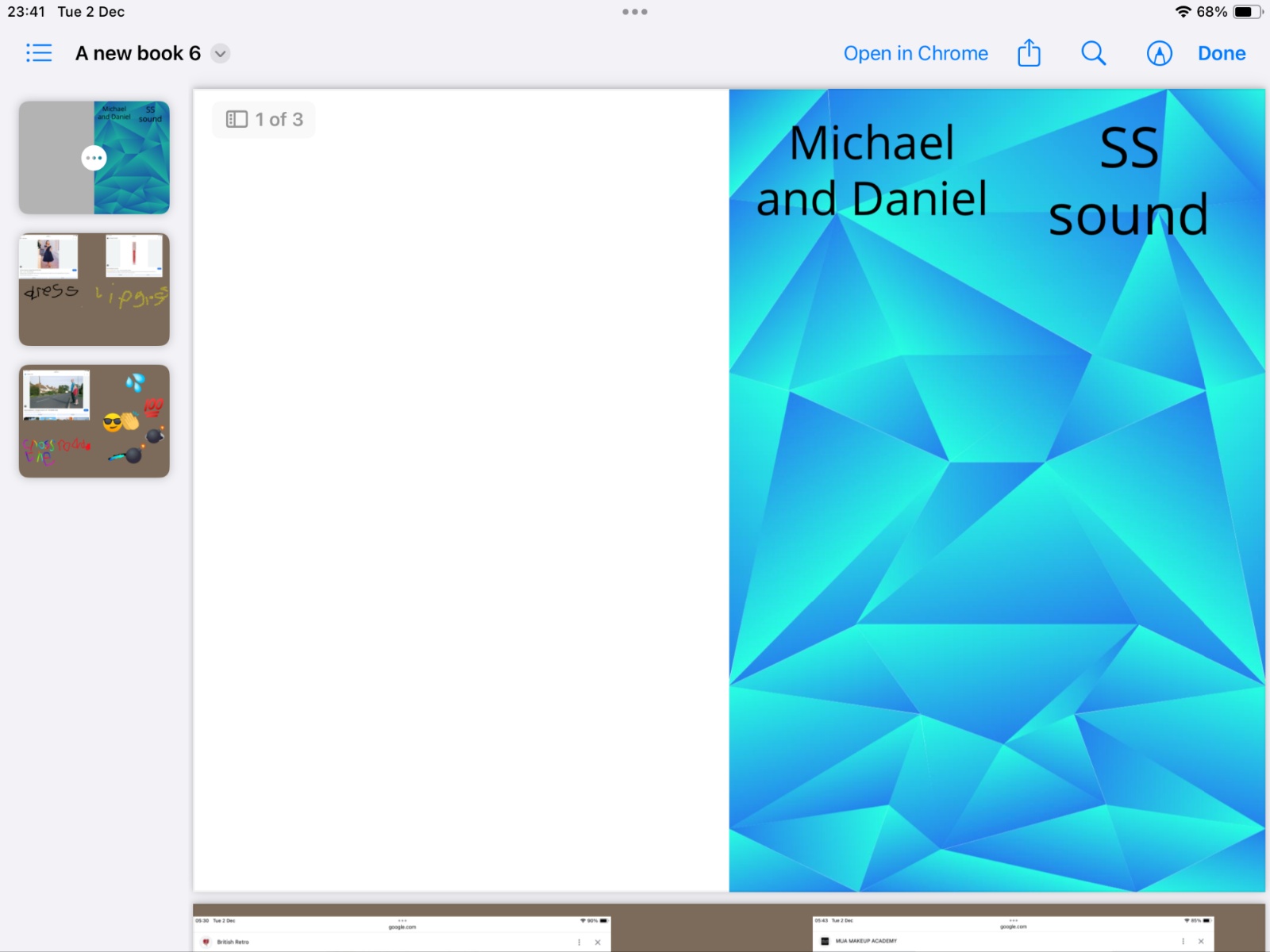Tap the battery indicator icon
The height and width of the screenshot is (952, 1270).
(x=1246, y=12)
